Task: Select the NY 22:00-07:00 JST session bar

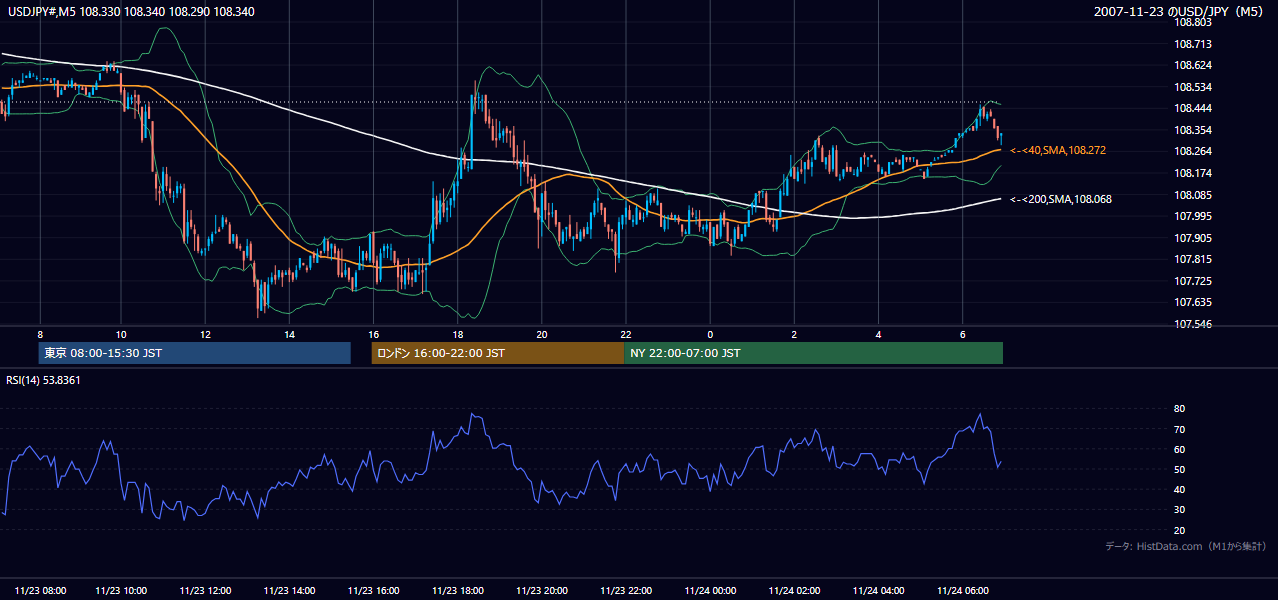Action: coord(813,353)
